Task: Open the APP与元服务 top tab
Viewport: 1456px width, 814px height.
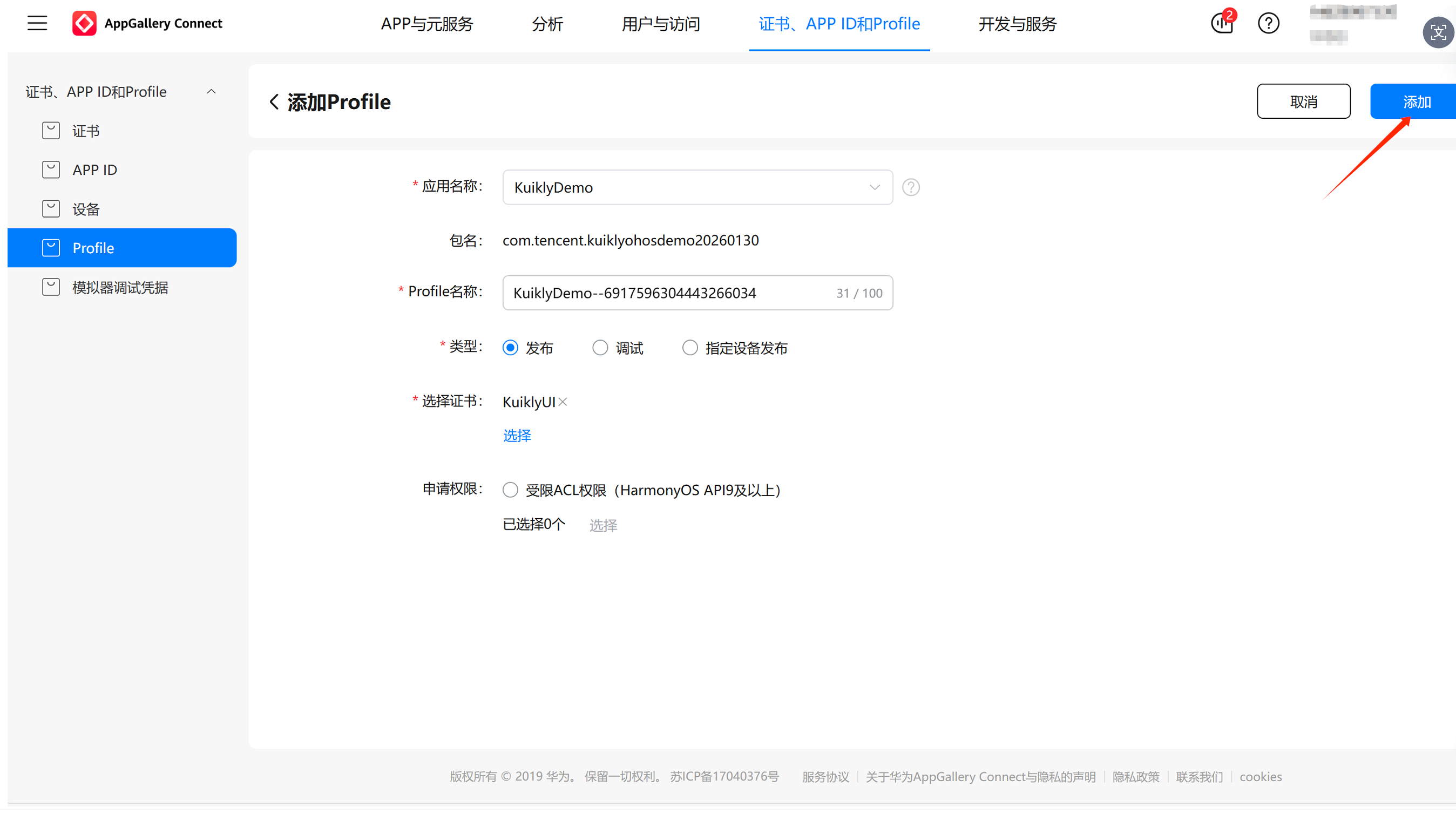Action: click(x=426, y=24)
